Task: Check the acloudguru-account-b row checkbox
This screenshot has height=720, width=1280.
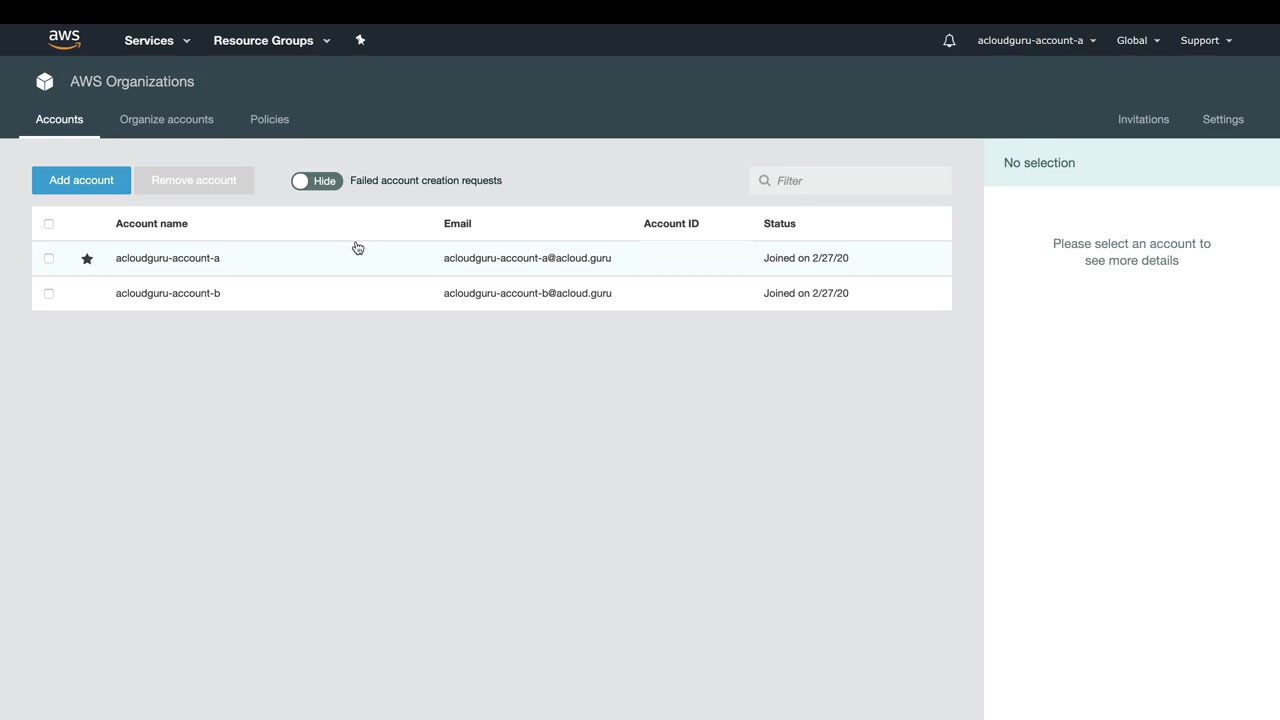Action: [49, 293]
